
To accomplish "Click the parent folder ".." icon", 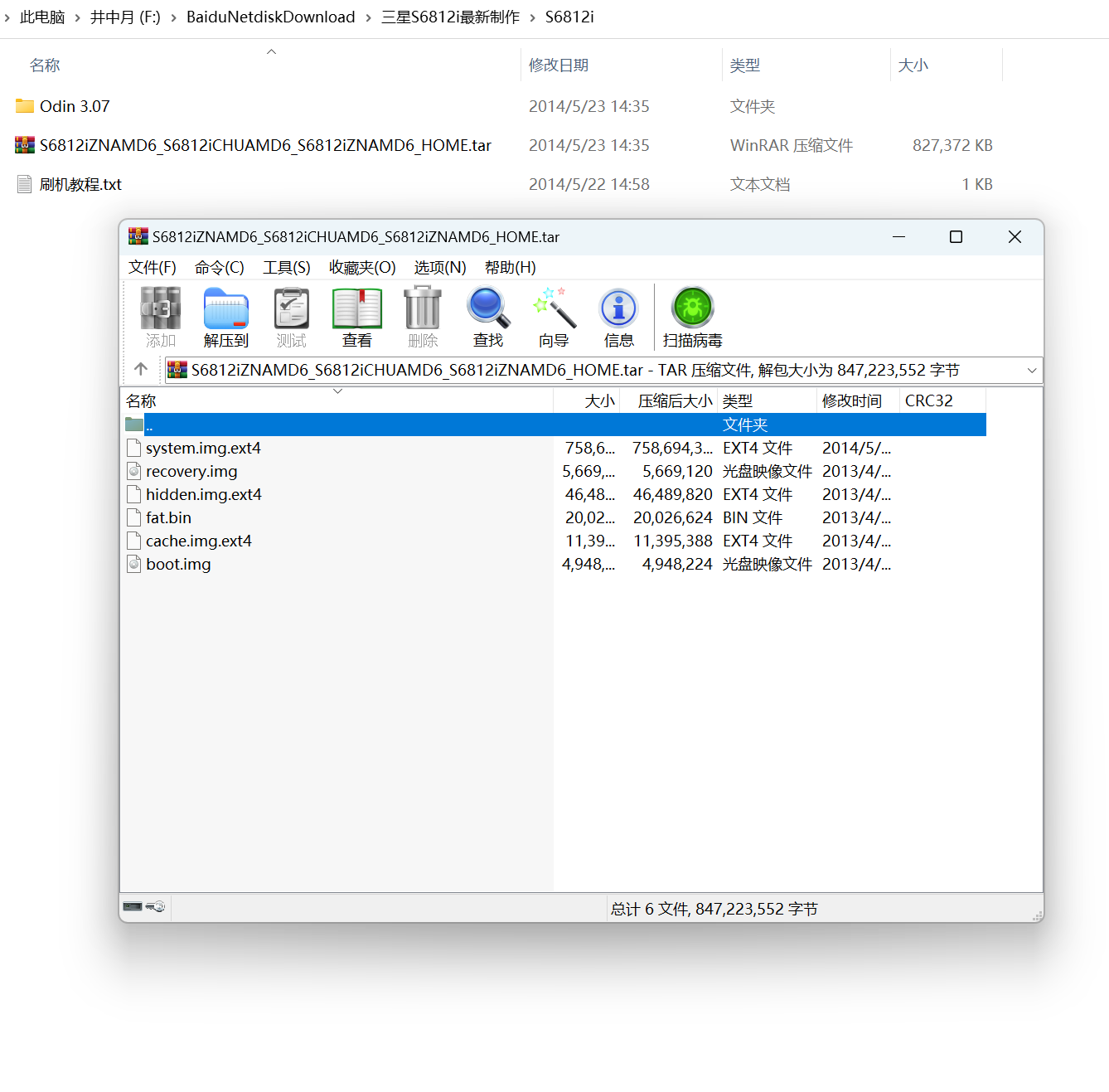I will click(134, 425).
